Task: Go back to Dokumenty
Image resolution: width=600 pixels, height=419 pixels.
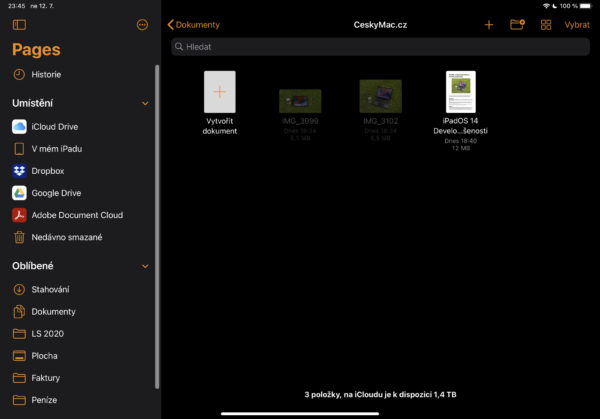Action: pos(194,25)
